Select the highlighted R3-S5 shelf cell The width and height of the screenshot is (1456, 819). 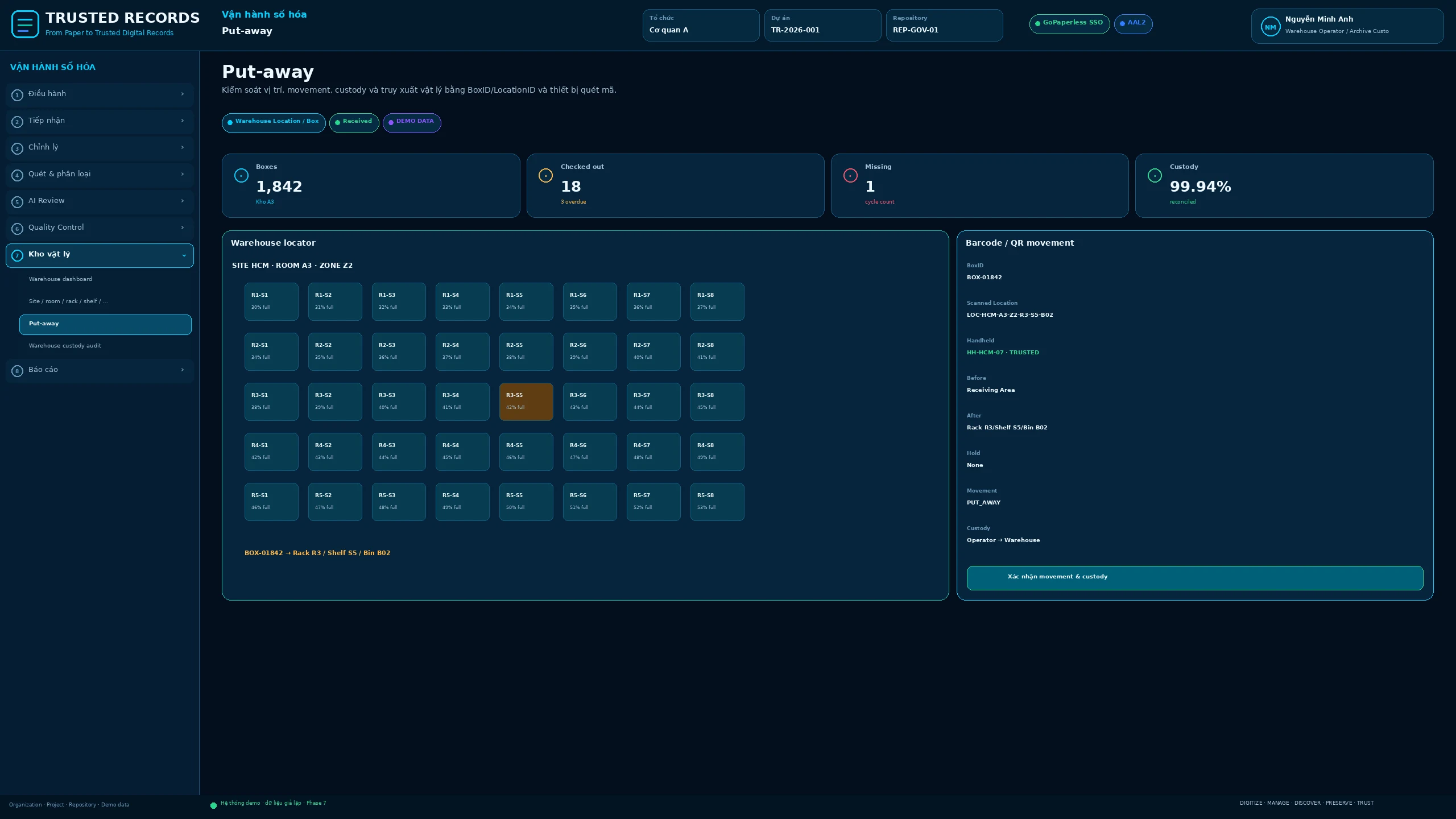[526, 402]
